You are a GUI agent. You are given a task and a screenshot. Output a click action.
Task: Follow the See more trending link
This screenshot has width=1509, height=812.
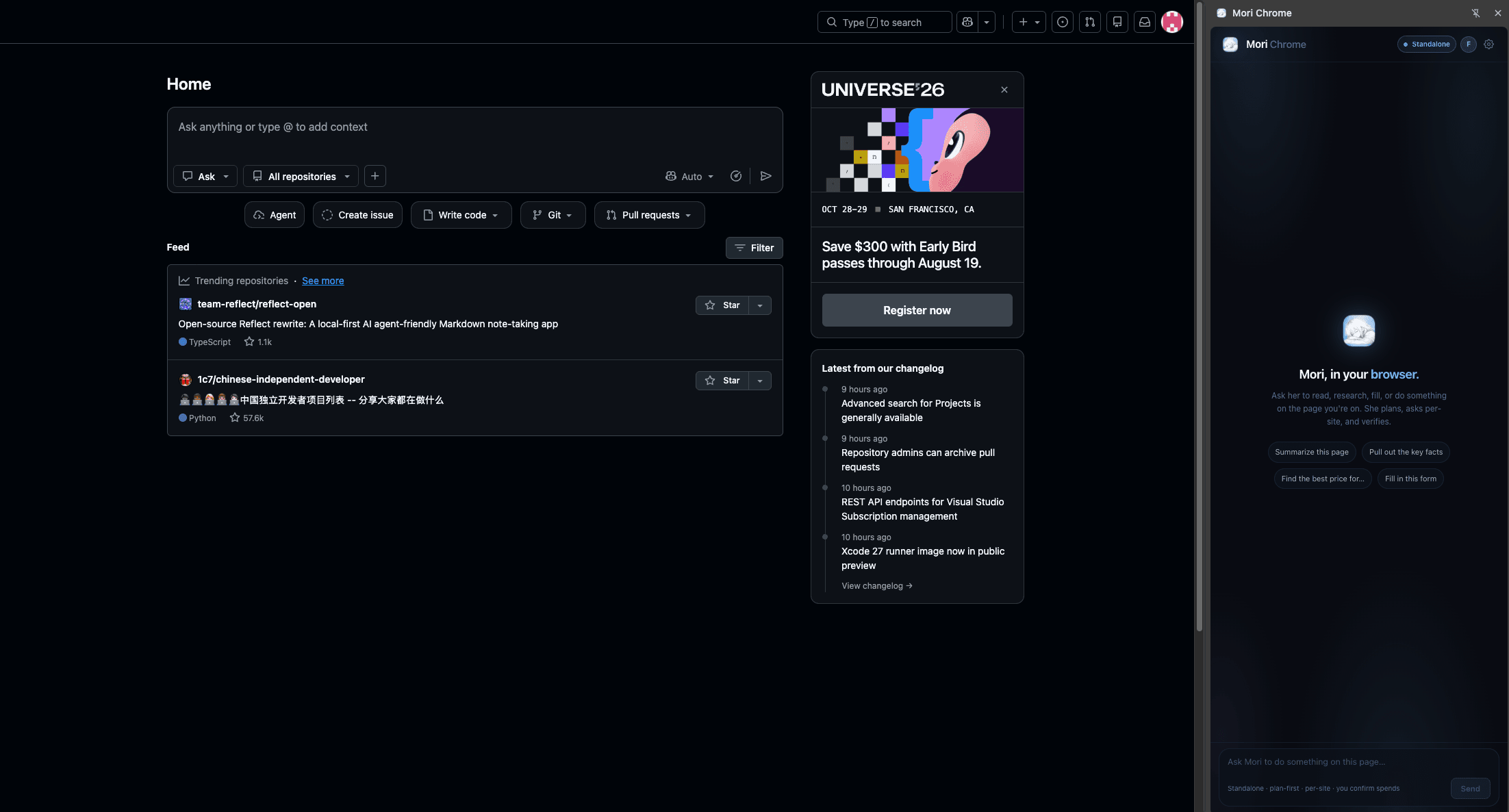(323, 281)
